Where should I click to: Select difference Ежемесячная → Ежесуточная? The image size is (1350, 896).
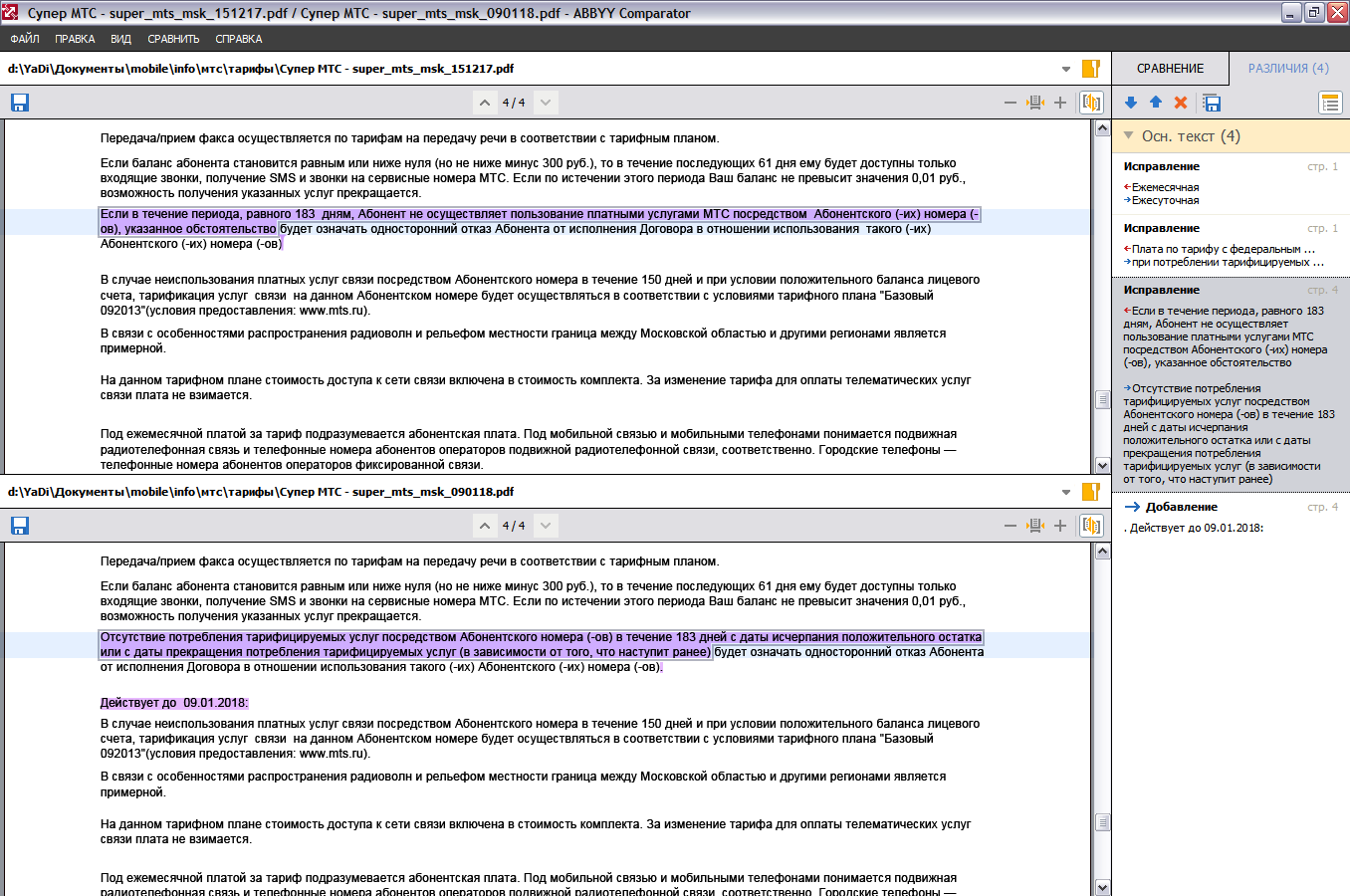pos(1231,184)
